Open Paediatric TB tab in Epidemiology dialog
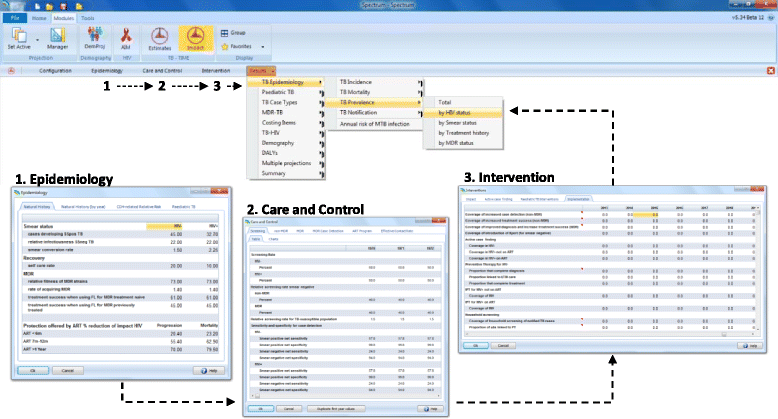Screen dimensions: 778x419 pos(184,207)
